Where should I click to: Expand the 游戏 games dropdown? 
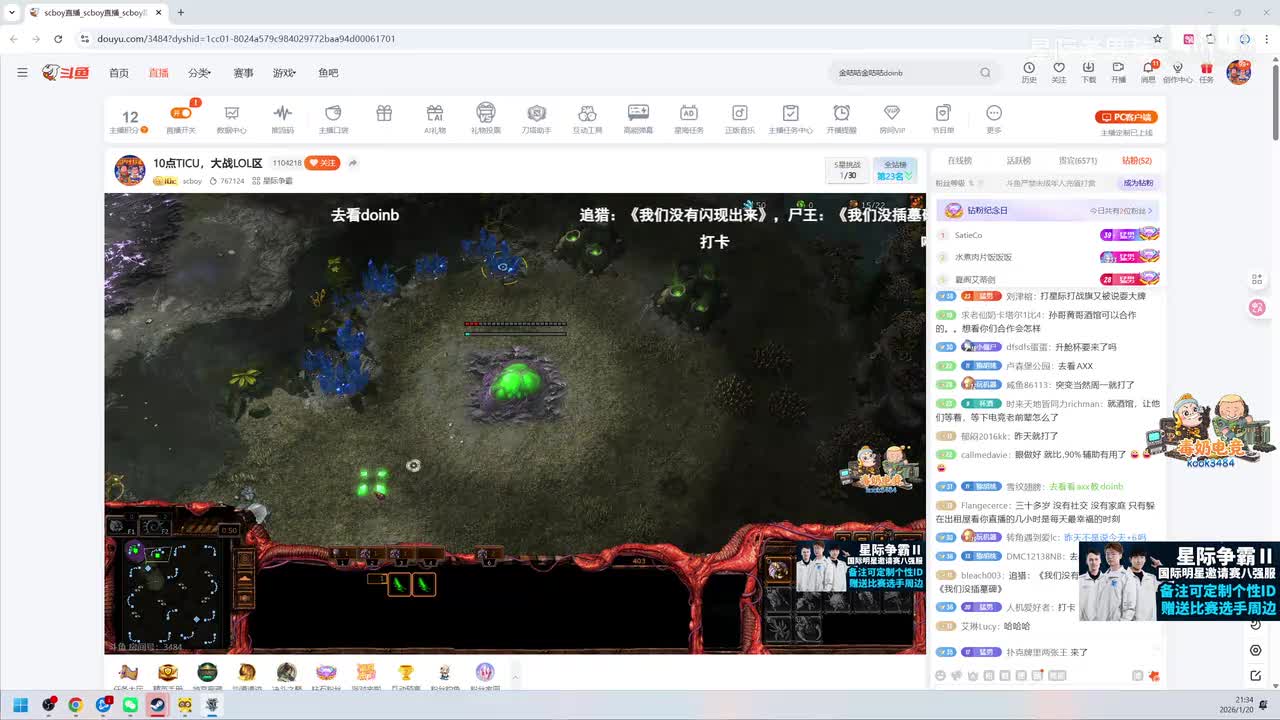(284, 73)
